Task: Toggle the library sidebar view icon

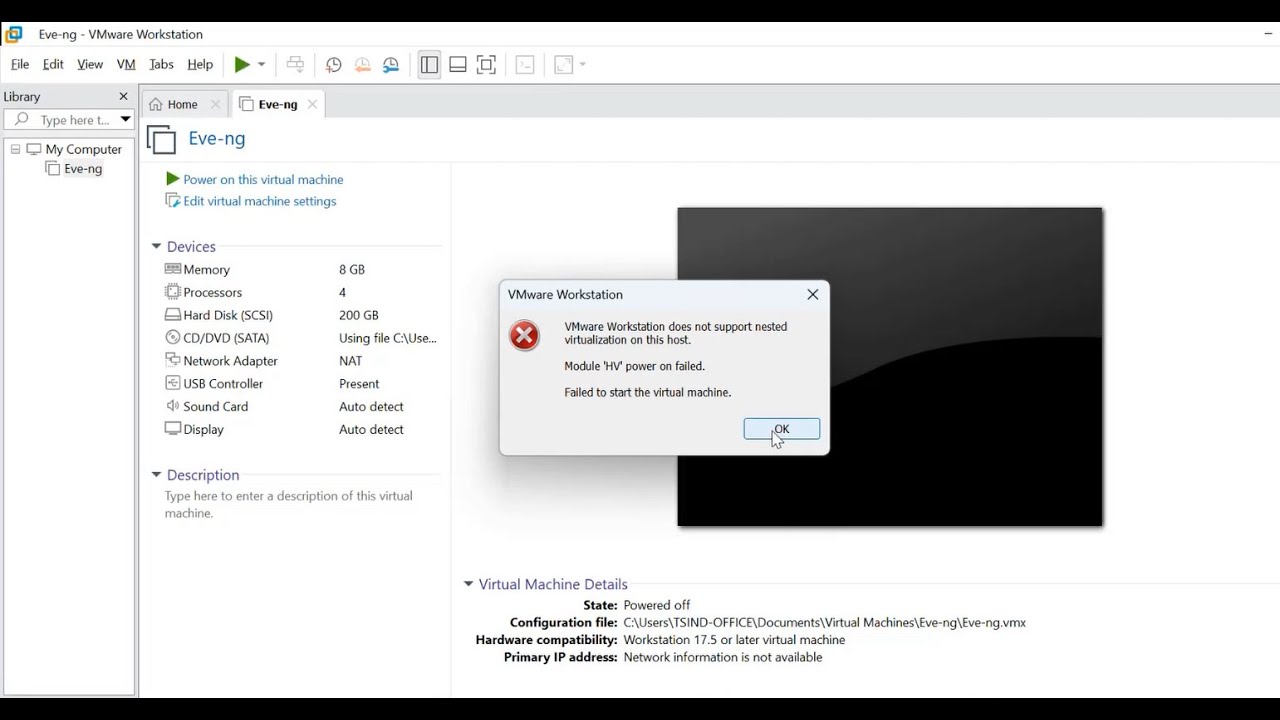Action: coord(429,65)
